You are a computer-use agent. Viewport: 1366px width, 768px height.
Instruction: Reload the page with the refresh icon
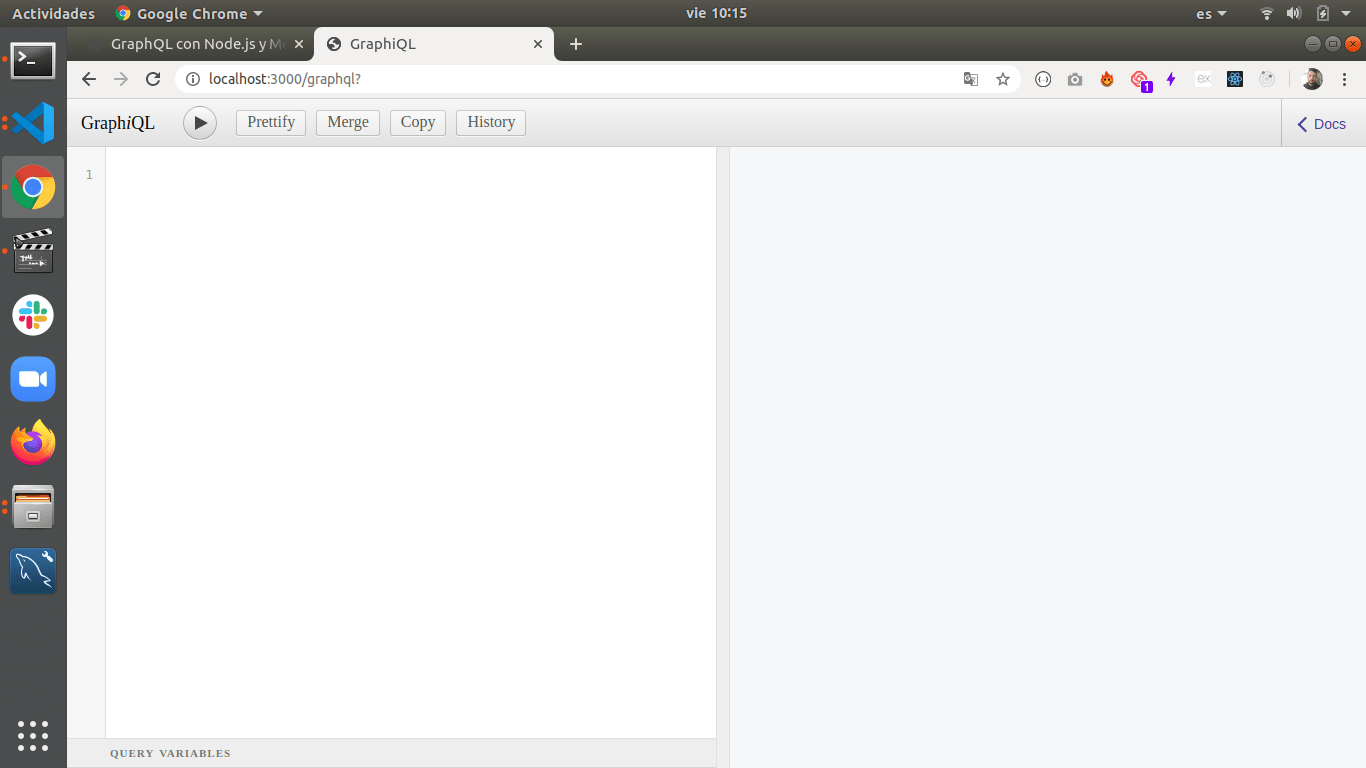pyautogui.click(x=153, y=79)
